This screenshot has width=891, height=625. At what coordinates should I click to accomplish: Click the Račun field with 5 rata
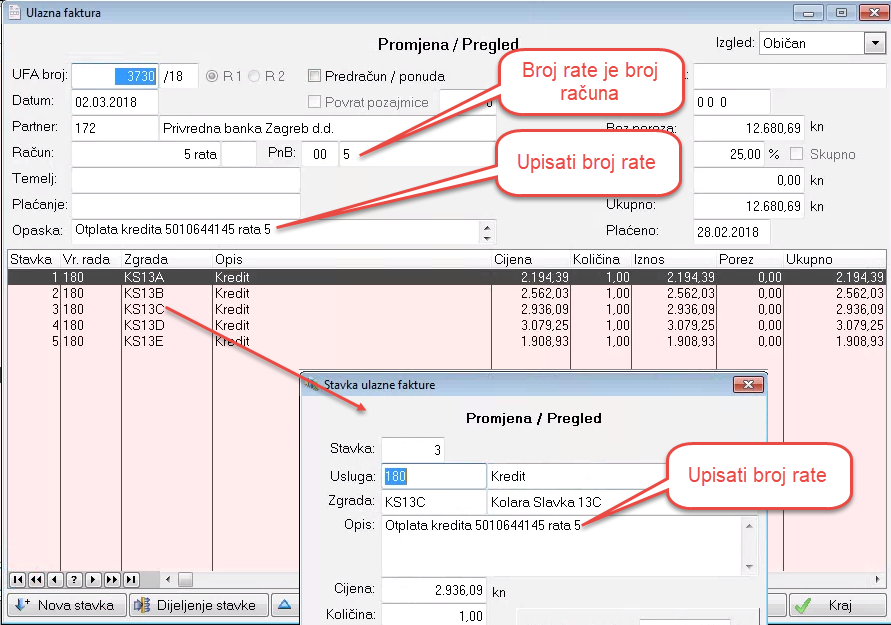[145, 155]
